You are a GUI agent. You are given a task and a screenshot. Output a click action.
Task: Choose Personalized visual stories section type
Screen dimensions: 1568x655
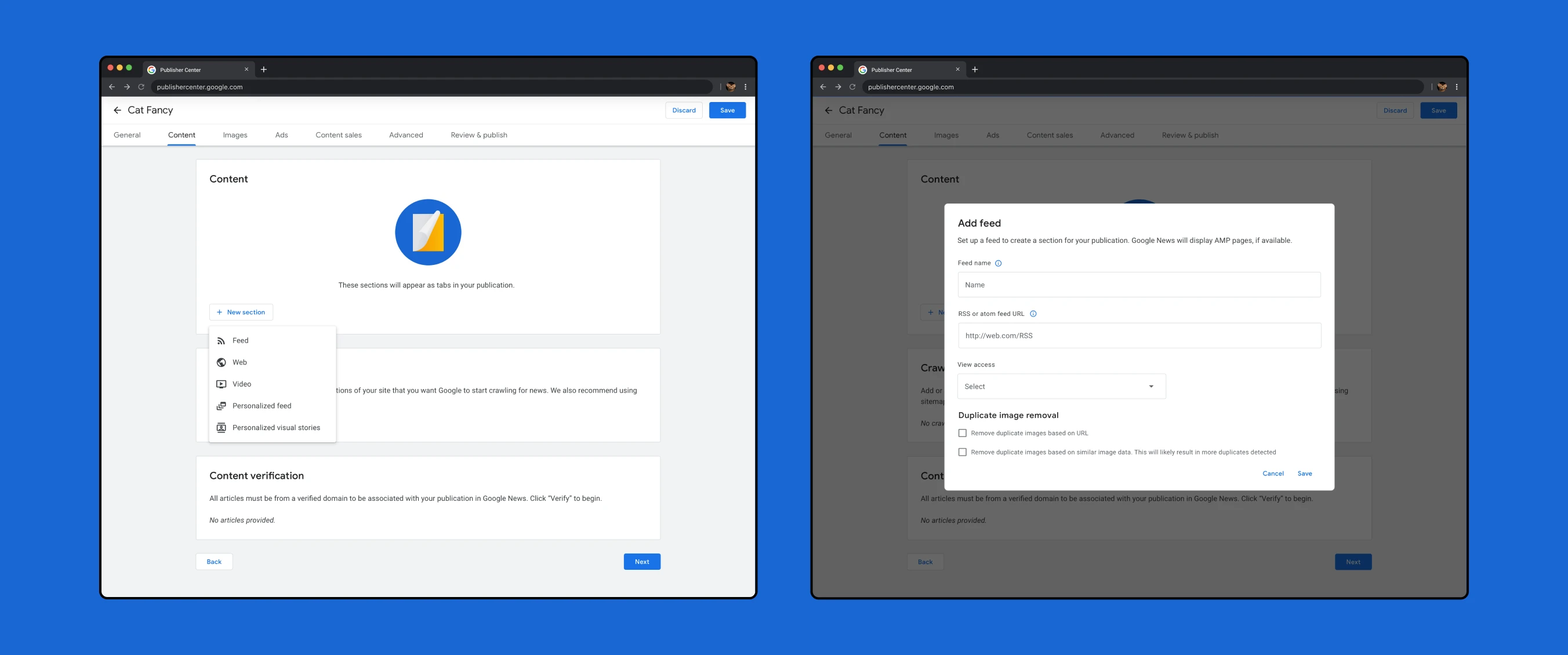click(277, 427)
